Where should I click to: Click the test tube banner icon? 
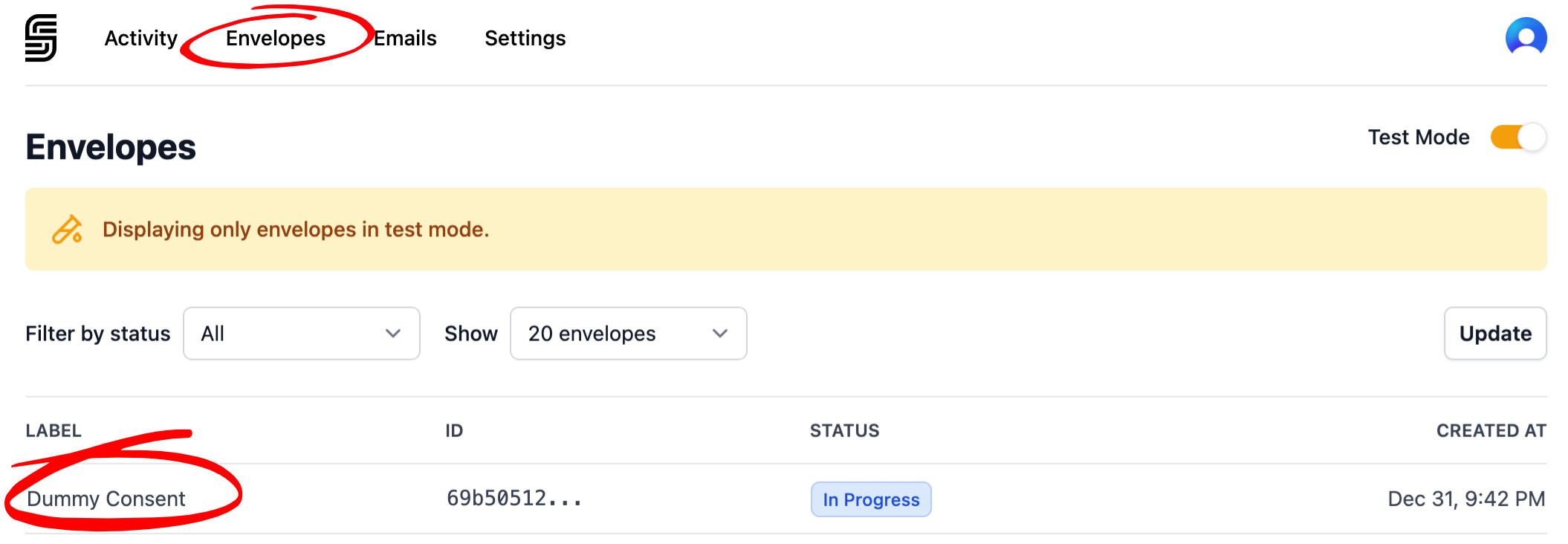67,230
